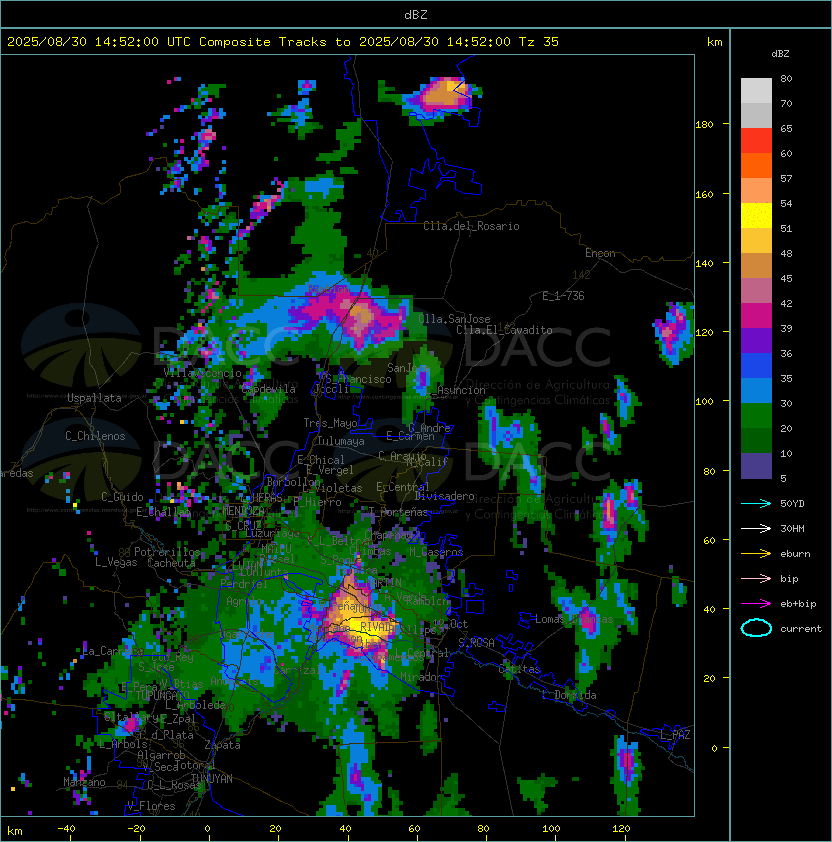Click the 'Manzano' map label
832x842 pixels.
84,782
